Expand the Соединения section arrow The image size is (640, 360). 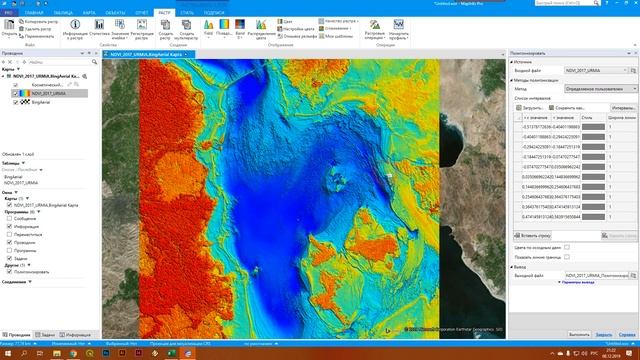pyautogui.click(x=30, y=282)
